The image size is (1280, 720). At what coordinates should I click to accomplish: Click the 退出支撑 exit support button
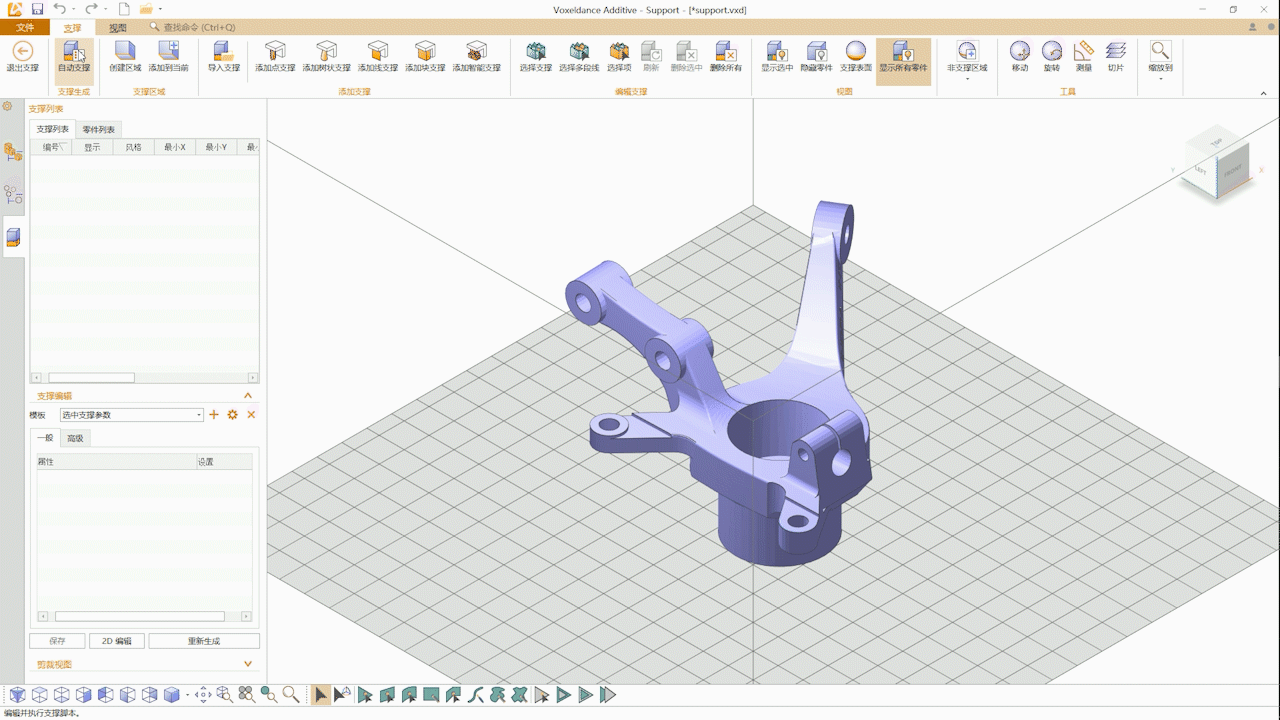22,57
